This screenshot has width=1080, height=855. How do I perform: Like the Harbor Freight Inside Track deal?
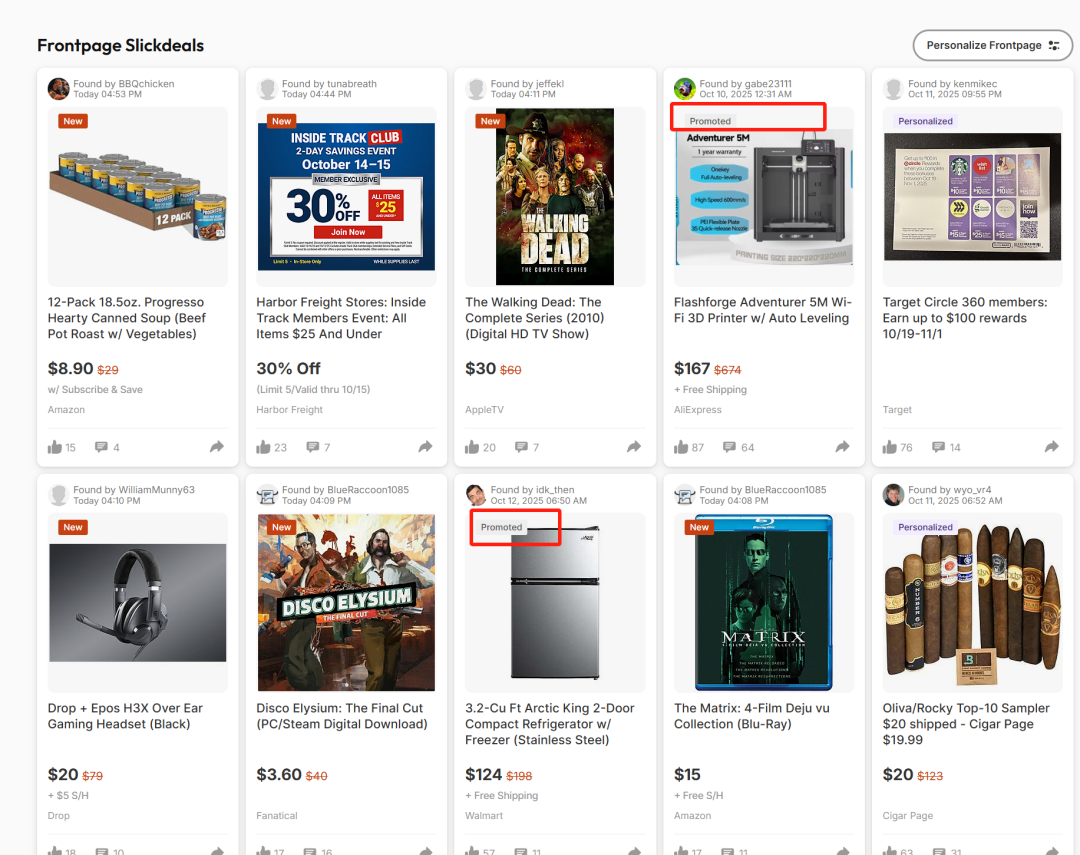(263, 447)
